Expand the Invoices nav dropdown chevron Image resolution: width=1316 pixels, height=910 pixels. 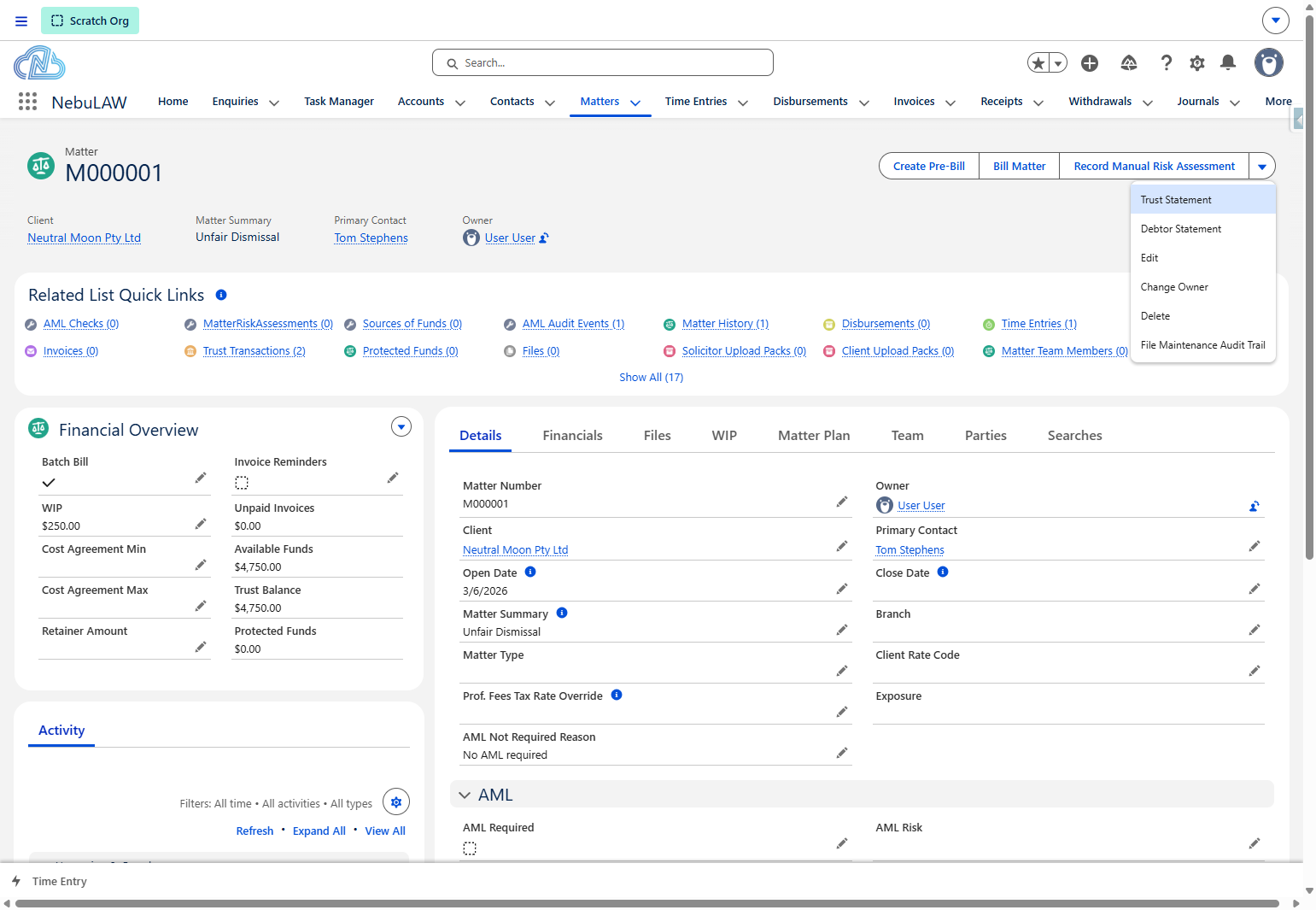point(950,103)
